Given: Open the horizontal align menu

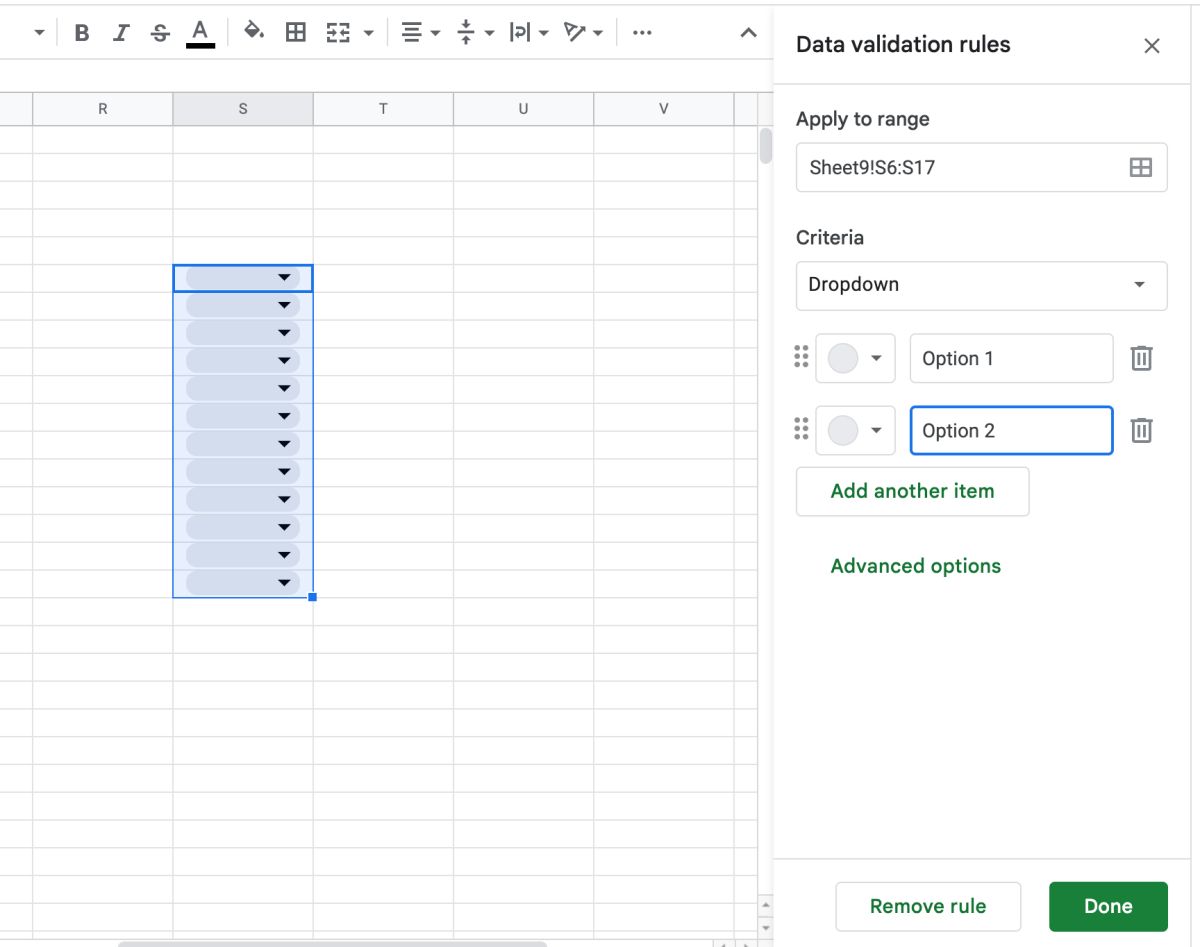Looking at the screenshot, I should tap(420, 33).
